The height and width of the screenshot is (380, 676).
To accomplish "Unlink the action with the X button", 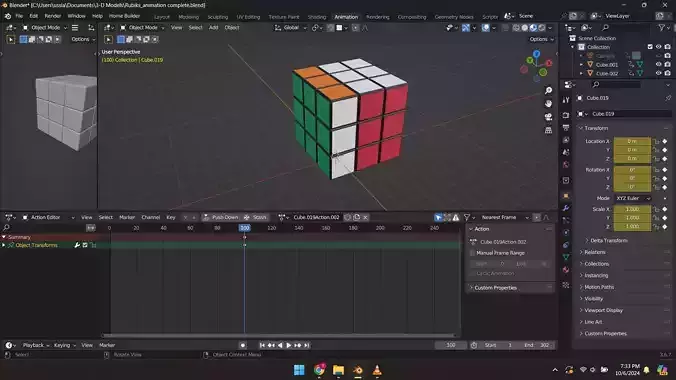I will point(365,217).
